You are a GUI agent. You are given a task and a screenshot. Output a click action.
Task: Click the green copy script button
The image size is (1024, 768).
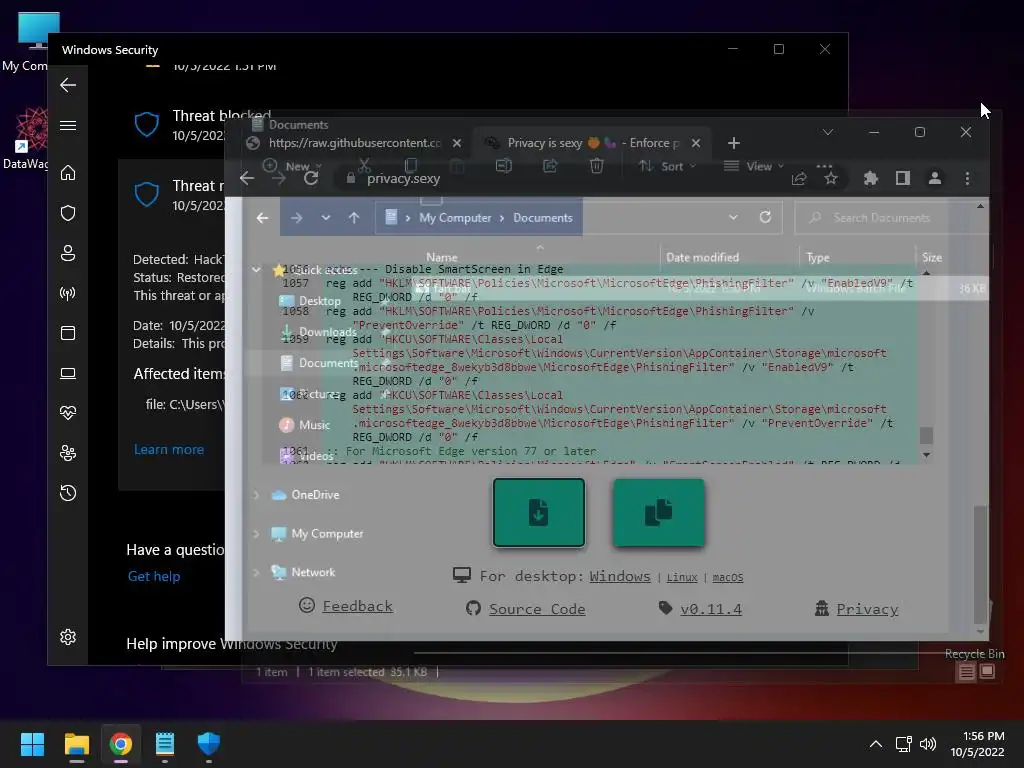[x=659, y=513]
